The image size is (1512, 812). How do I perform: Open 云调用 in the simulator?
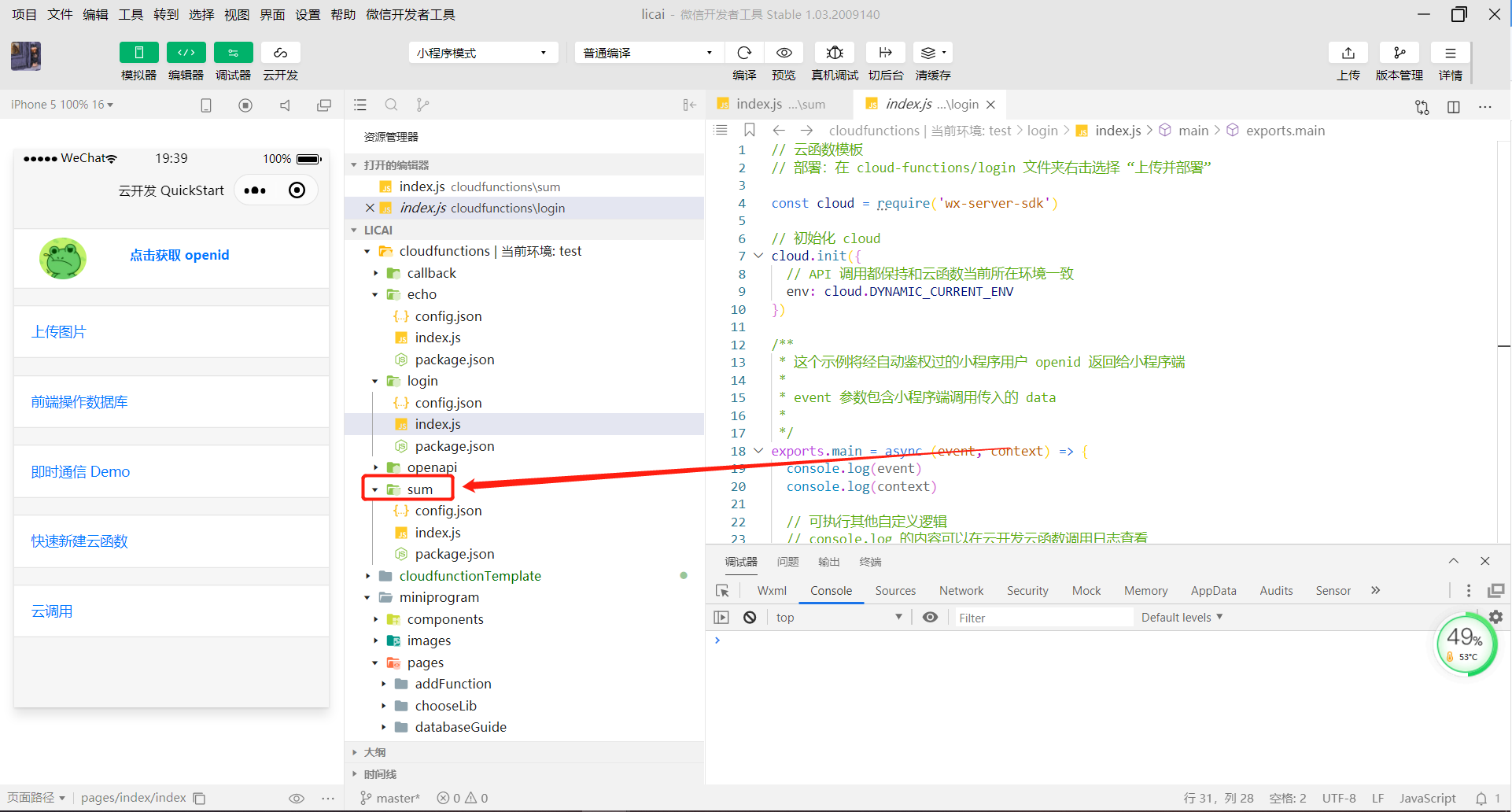171,611
